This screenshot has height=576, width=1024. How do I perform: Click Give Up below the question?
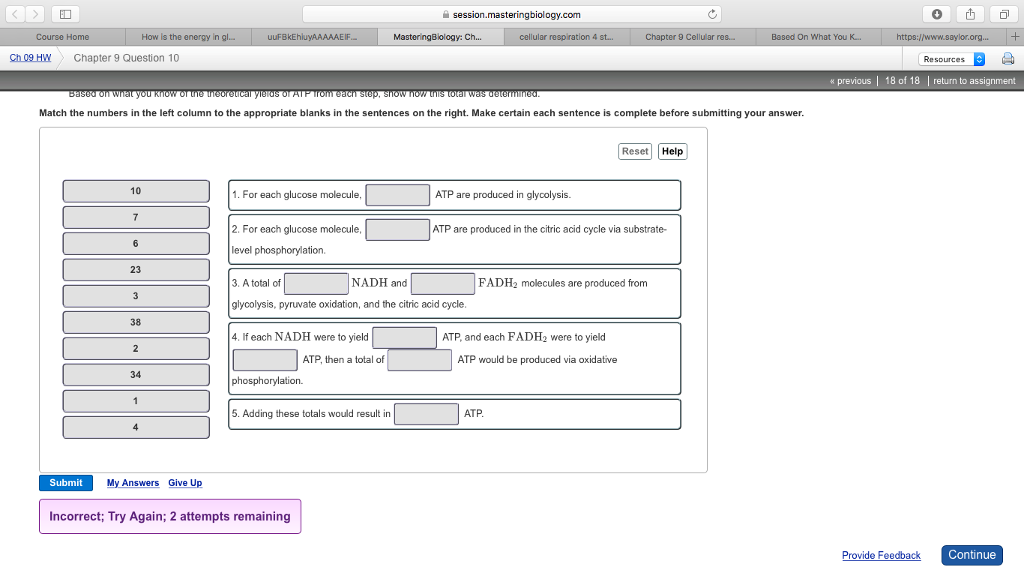coord(184,481)
